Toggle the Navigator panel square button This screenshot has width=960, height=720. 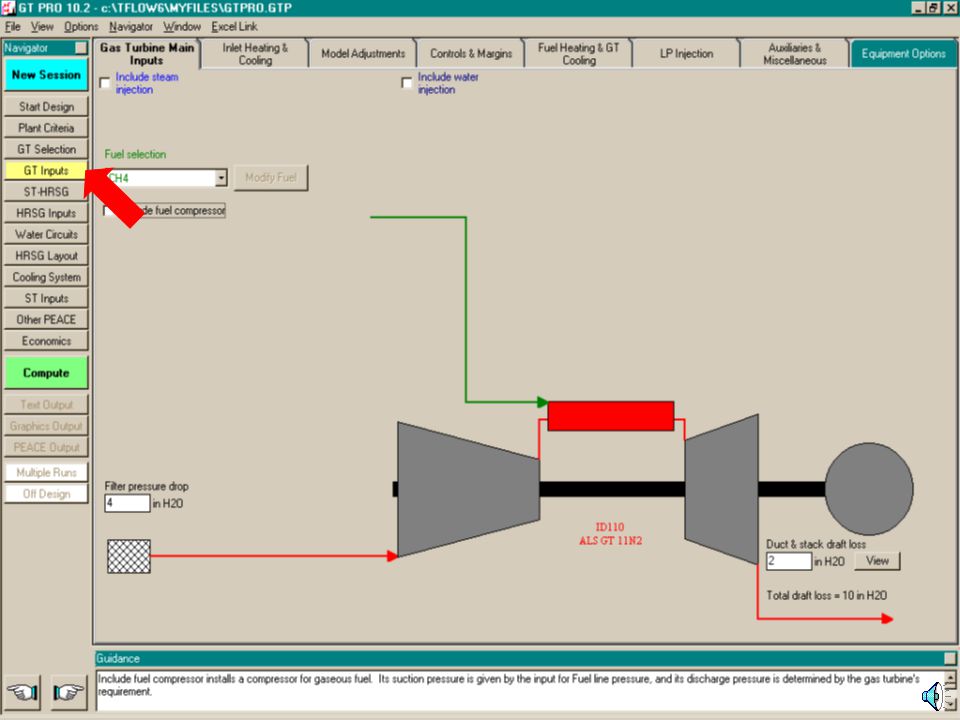[81, 48]
